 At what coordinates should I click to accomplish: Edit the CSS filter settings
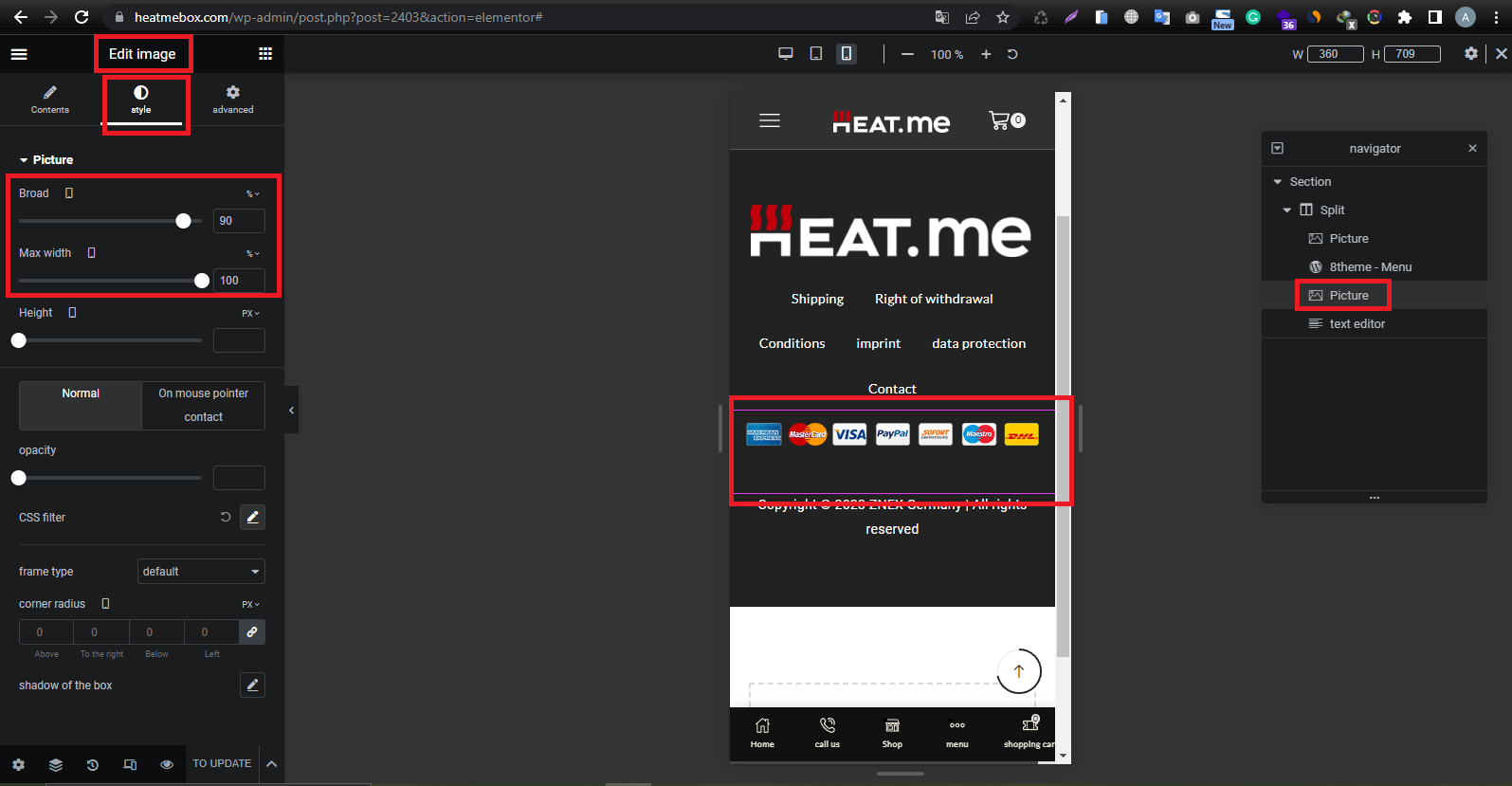point(252,517)
